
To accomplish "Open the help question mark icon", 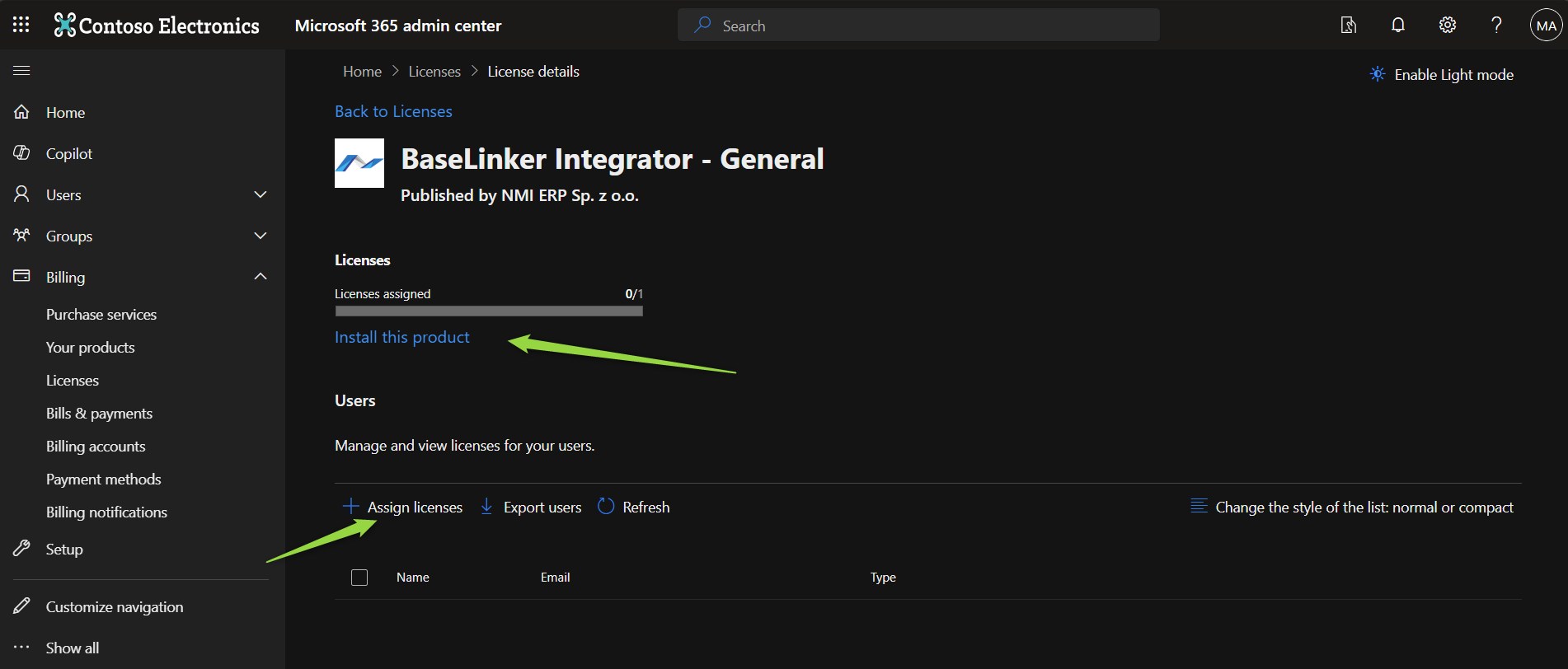I will [1496, 25].
